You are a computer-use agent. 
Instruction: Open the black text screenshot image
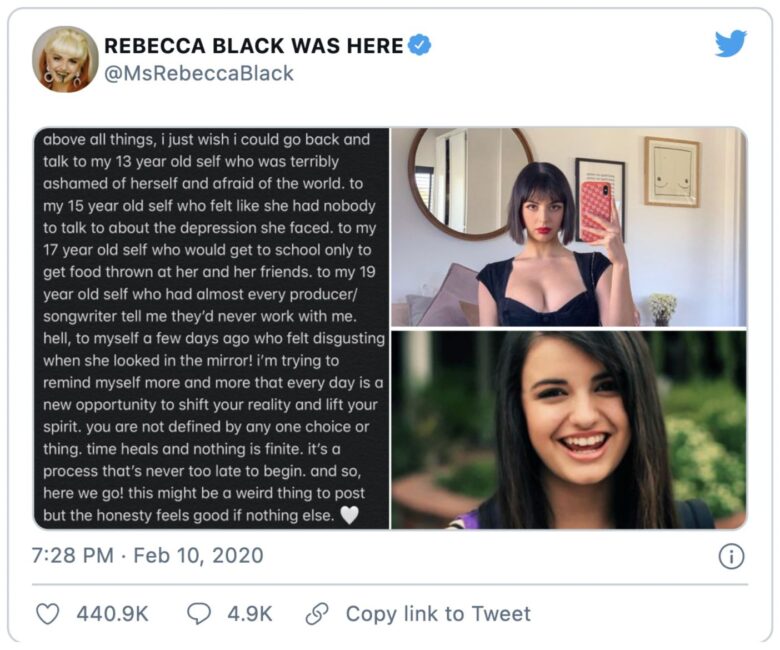(211, 328)
